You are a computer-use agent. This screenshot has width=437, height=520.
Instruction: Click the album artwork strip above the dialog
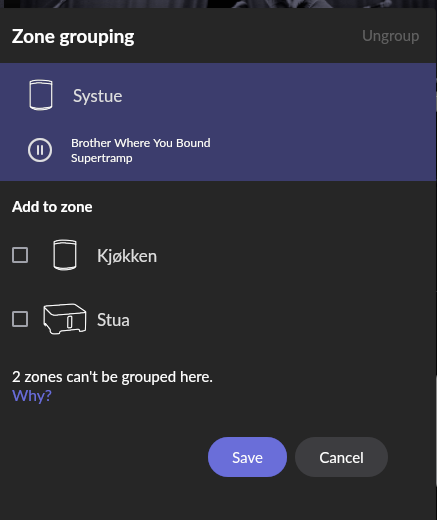(218, 4)
